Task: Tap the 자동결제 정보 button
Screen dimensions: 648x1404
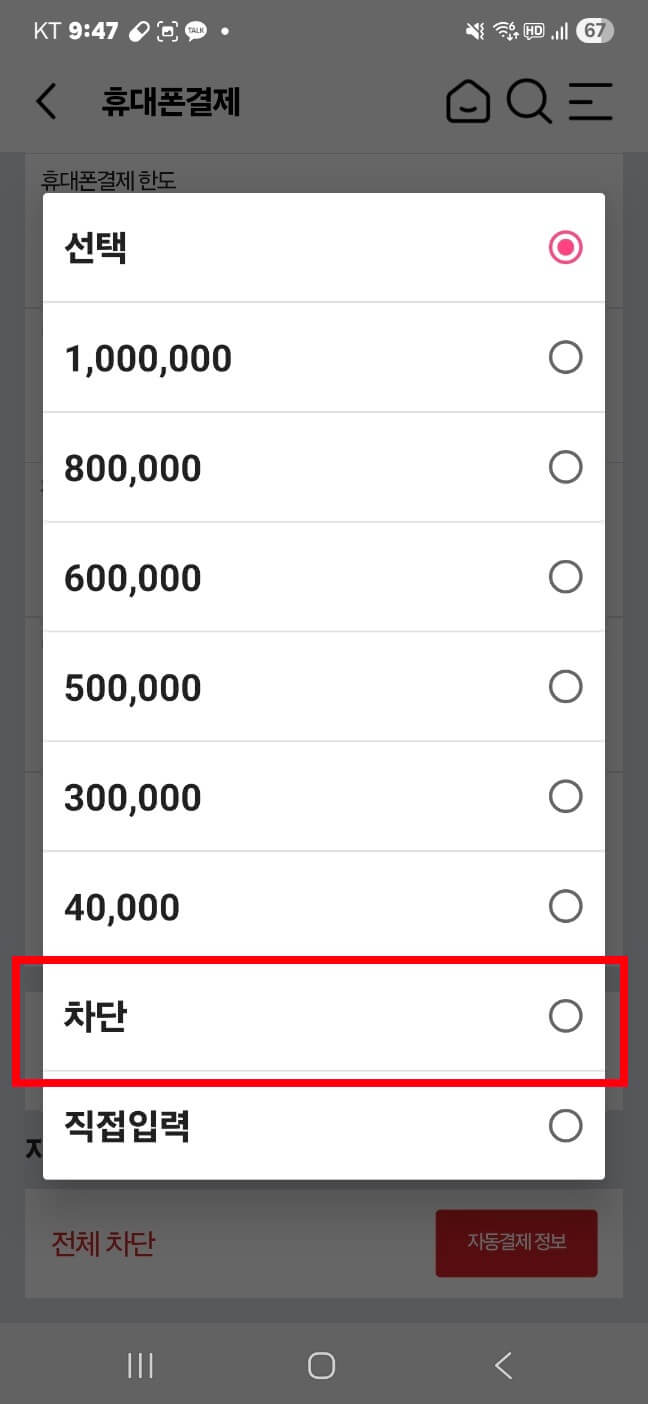Action: (x=516, y=1243)
